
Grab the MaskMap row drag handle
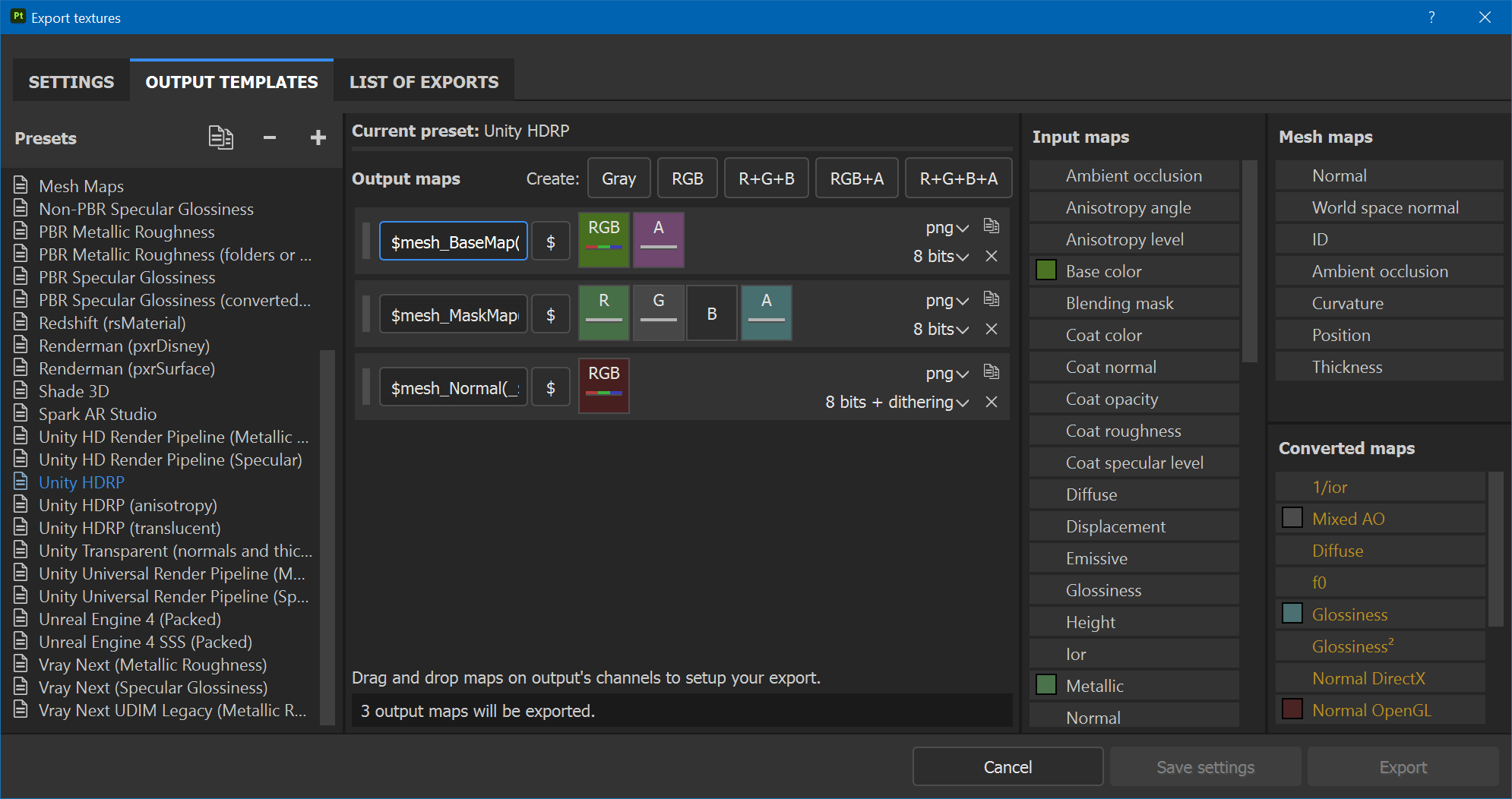pos(366,314)
